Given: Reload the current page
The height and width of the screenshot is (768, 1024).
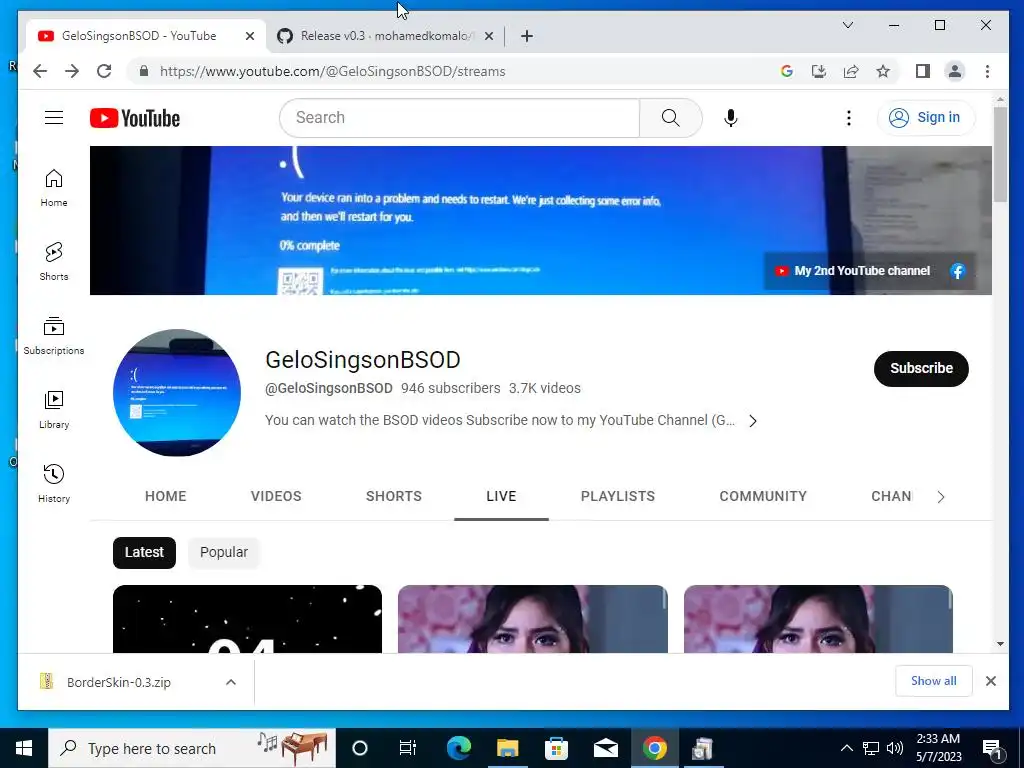Looking at the screenshot, I should coord(104,71).
